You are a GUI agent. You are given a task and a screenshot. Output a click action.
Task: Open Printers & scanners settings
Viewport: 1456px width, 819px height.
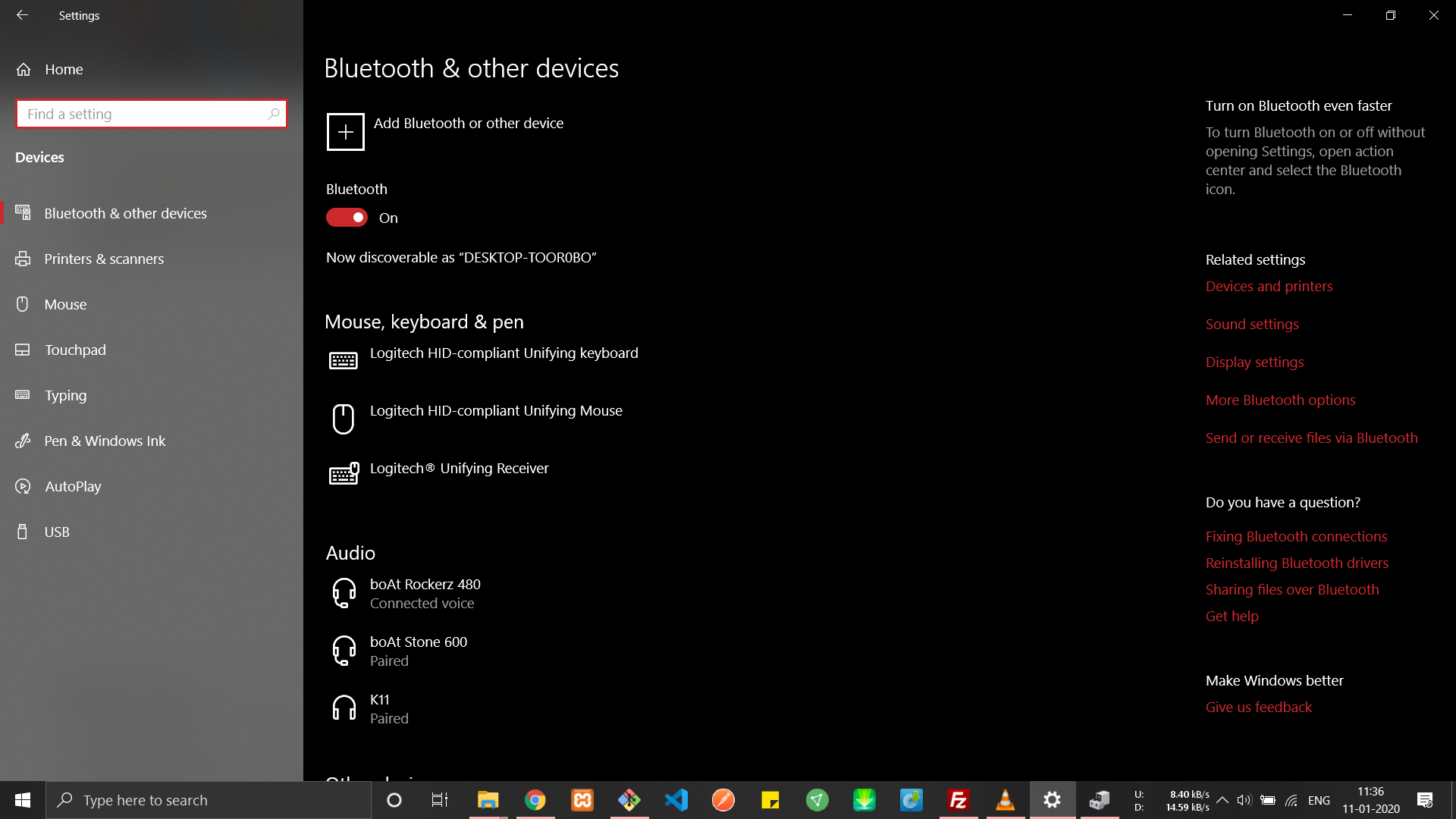click(105, 258)
